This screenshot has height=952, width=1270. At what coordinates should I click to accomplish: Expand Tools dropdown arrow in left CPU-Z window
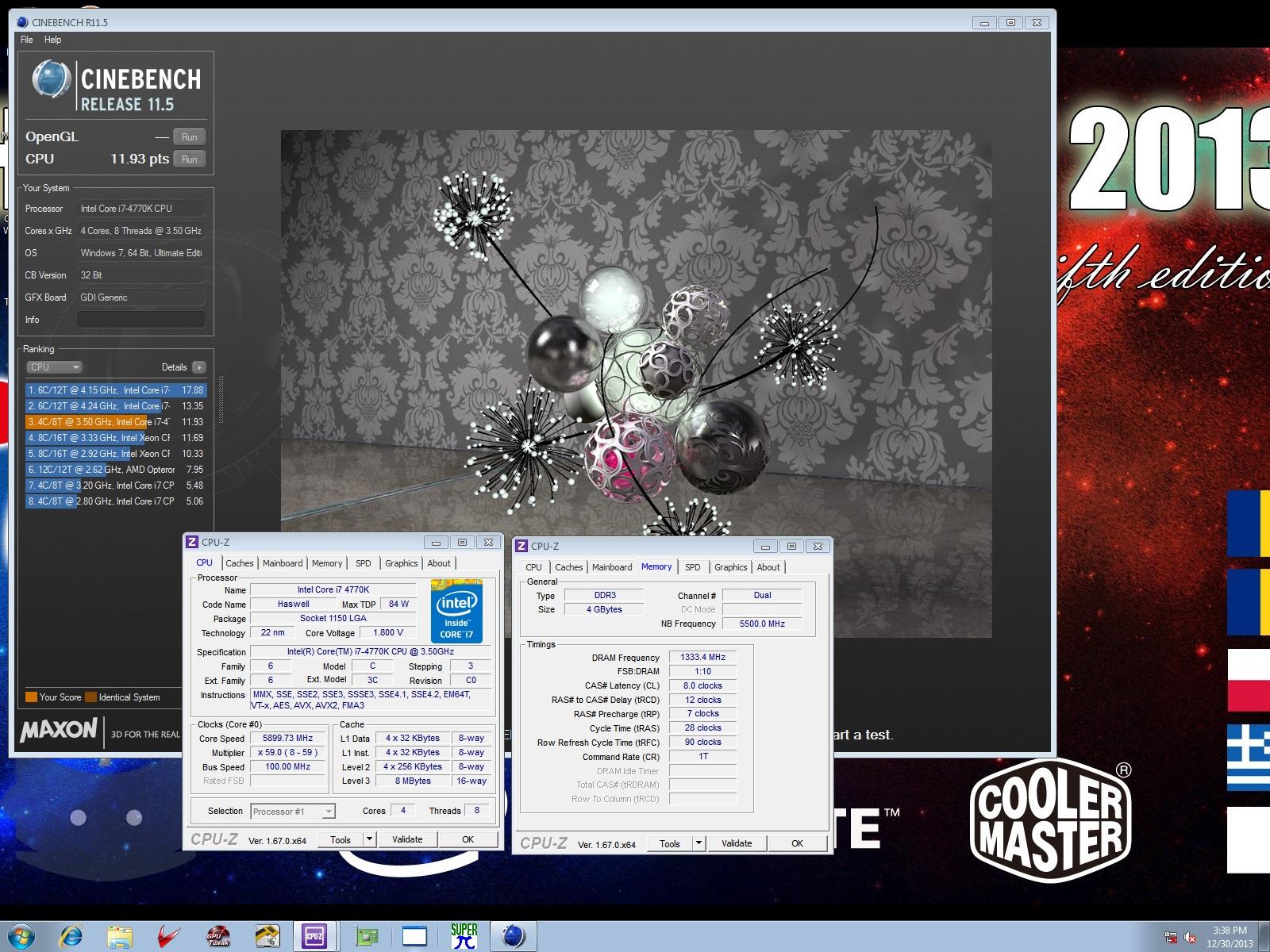coord(369,839)
